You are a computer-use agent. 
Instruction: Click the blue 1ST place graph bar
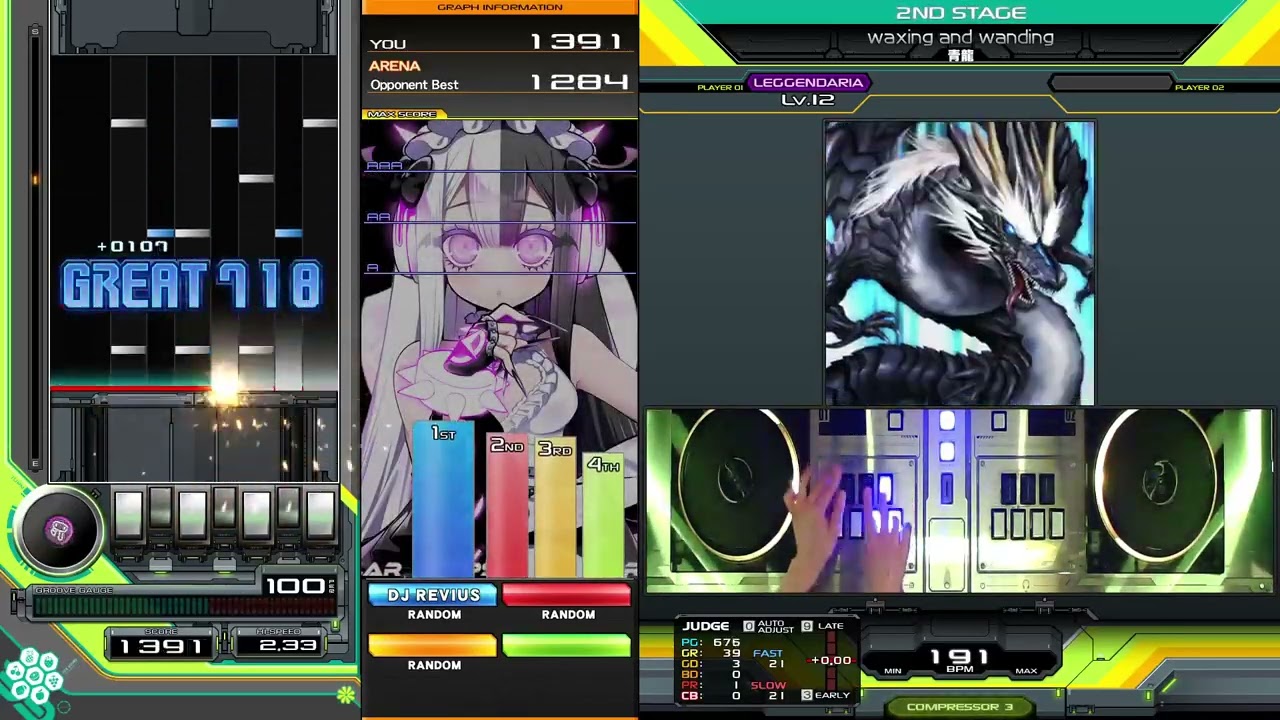443,501
